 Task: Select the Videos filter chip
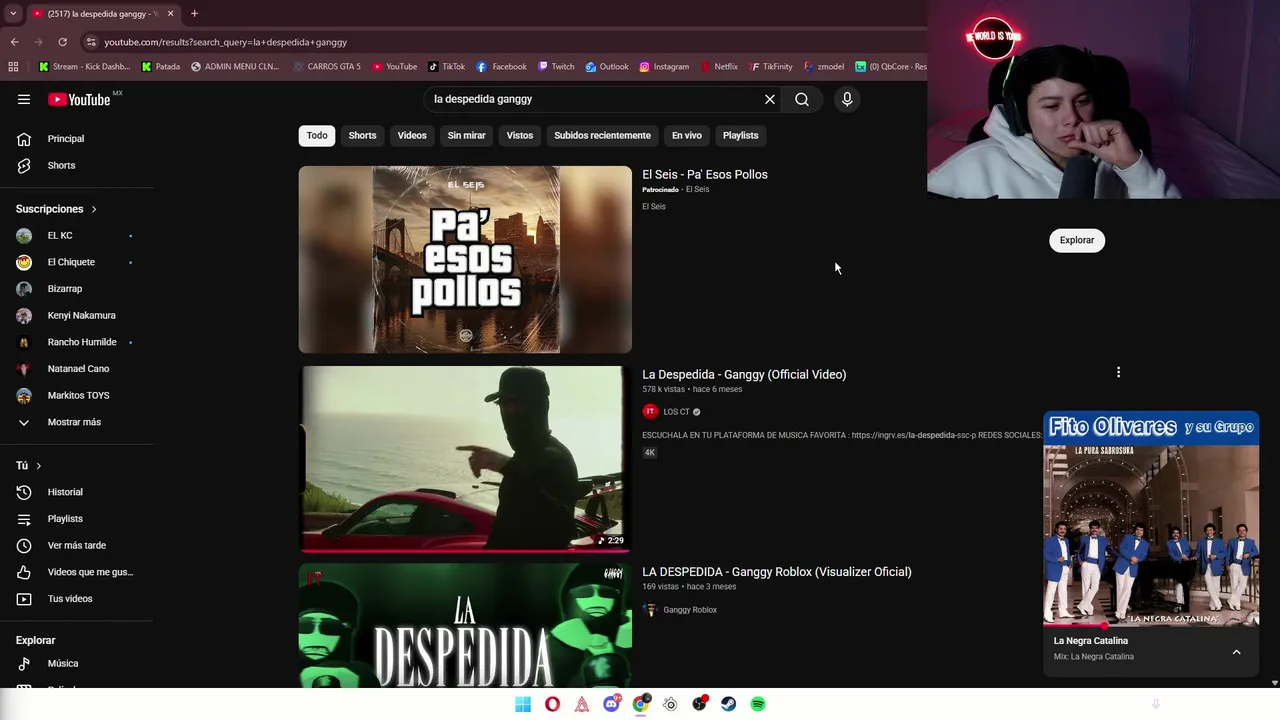pyautogui.click(x=412, y=135)
